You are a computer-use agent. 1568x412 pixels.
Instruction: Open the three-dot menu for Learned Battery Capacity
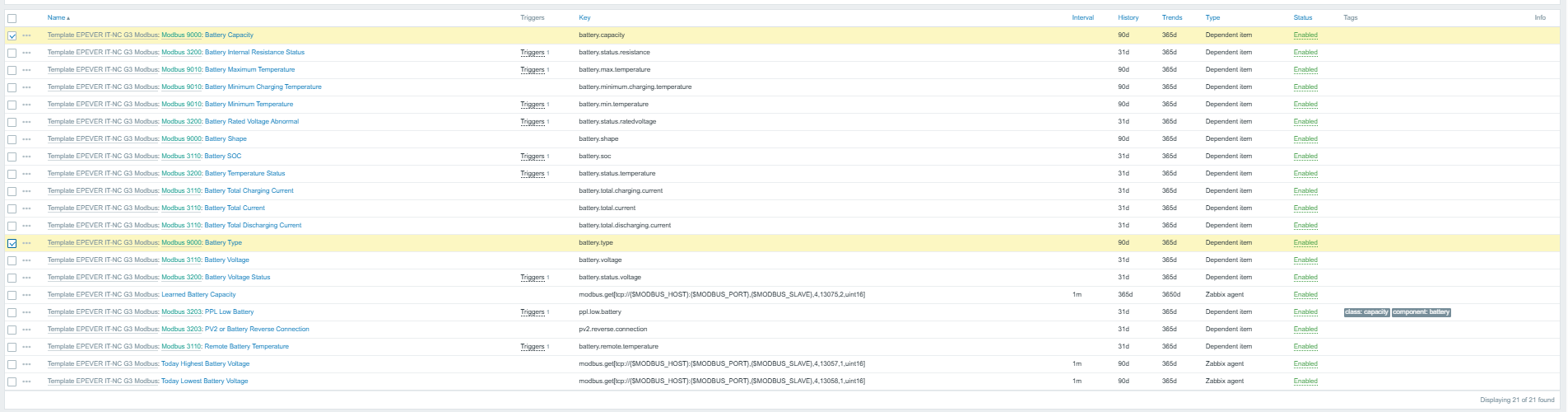tap(27, 295)
